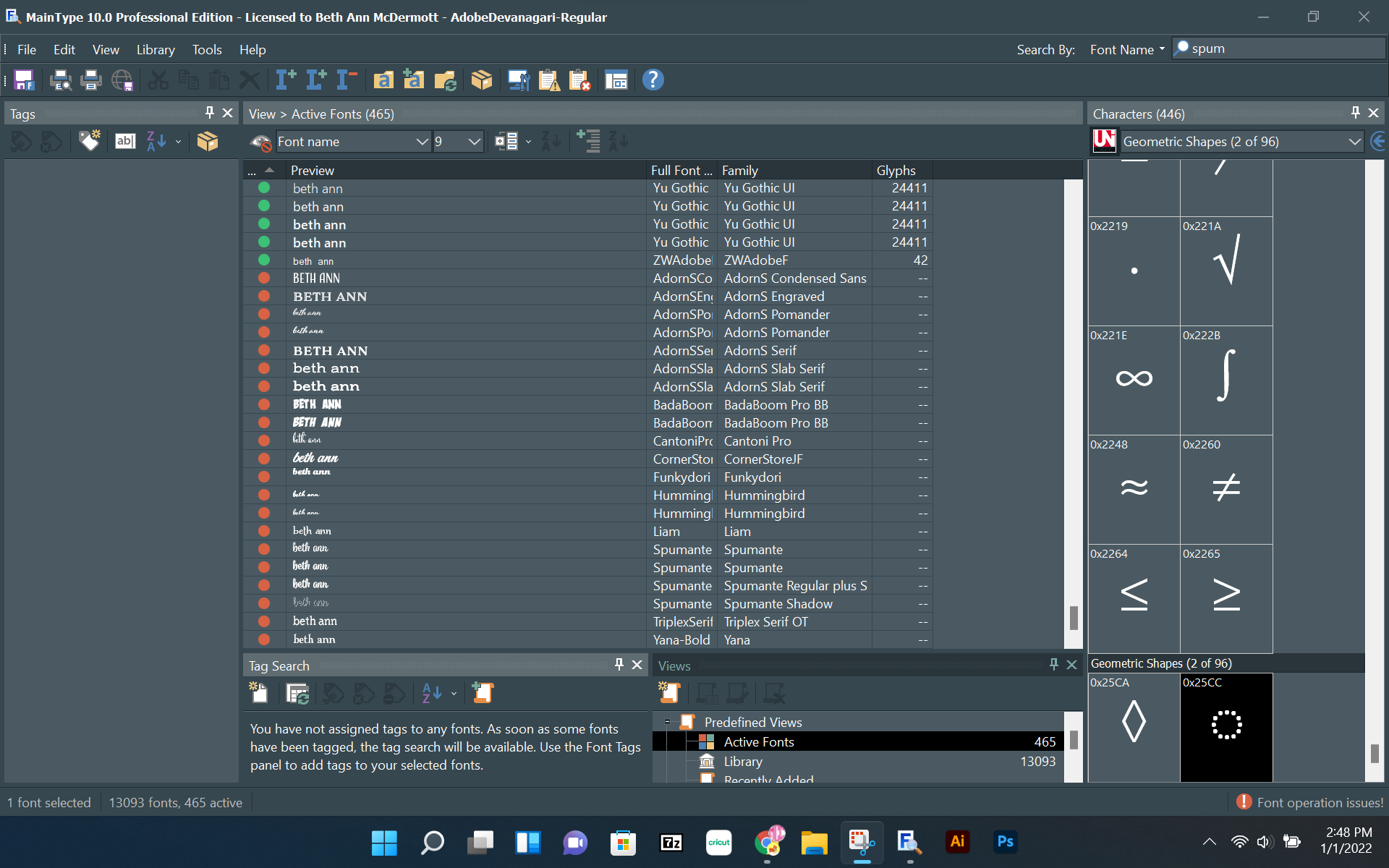Toggle pin on the Tags panel
1389x868 pixels.
[209, 113]
